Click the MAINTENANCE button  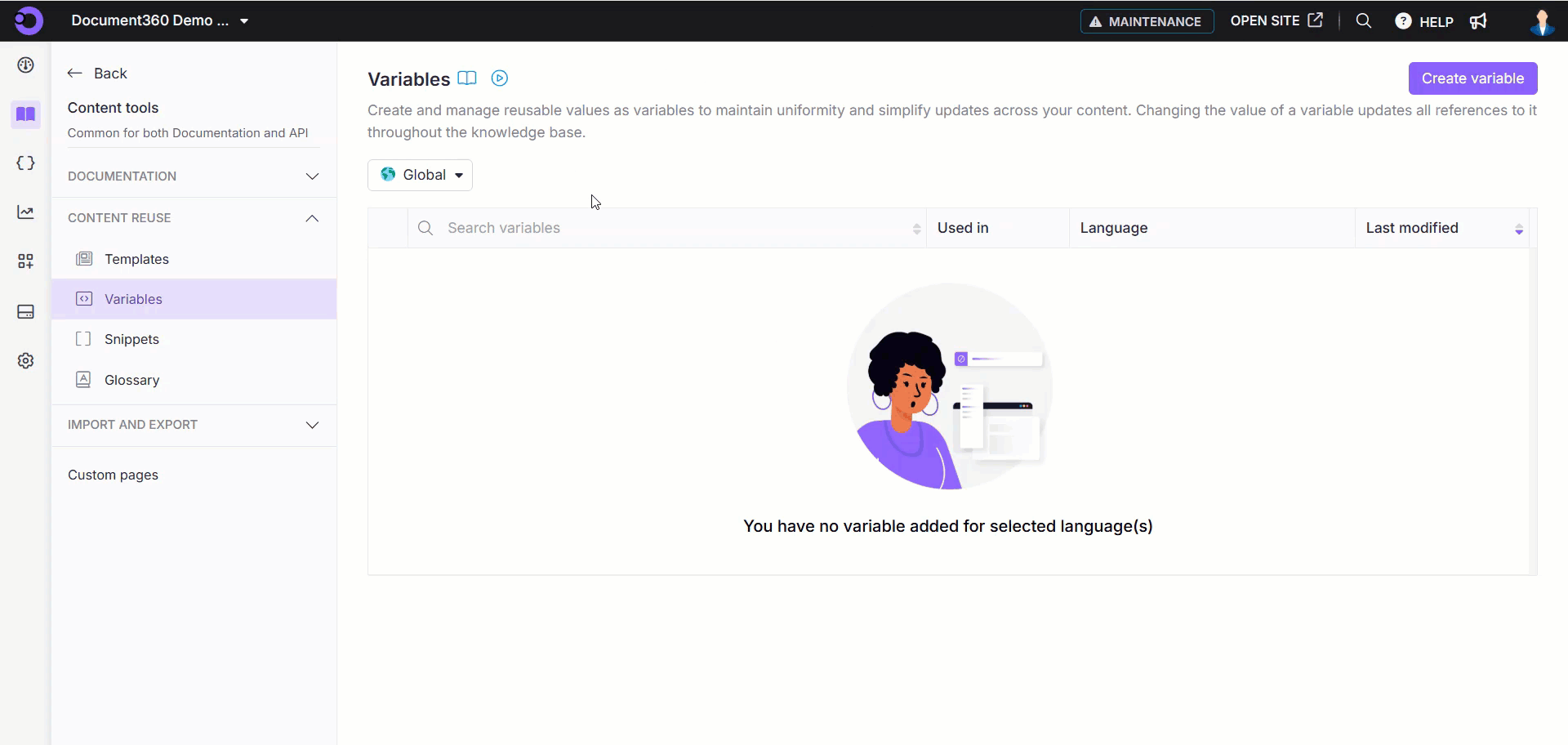1147,21
